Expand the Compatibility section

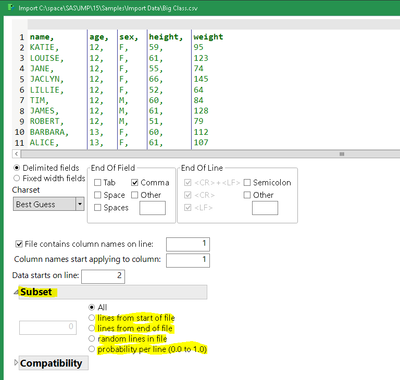[16, 362]
